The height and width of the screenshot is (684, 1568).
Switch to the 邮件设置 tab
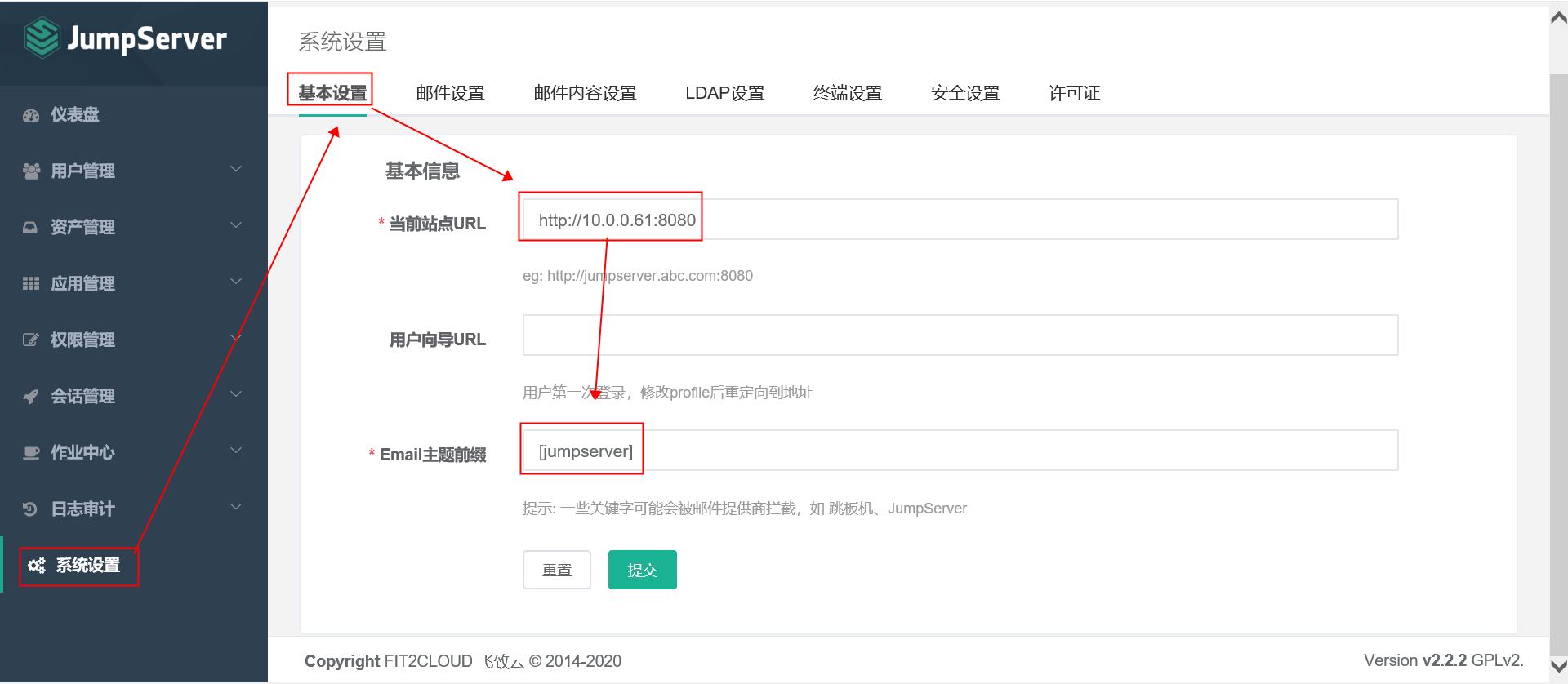450,93
